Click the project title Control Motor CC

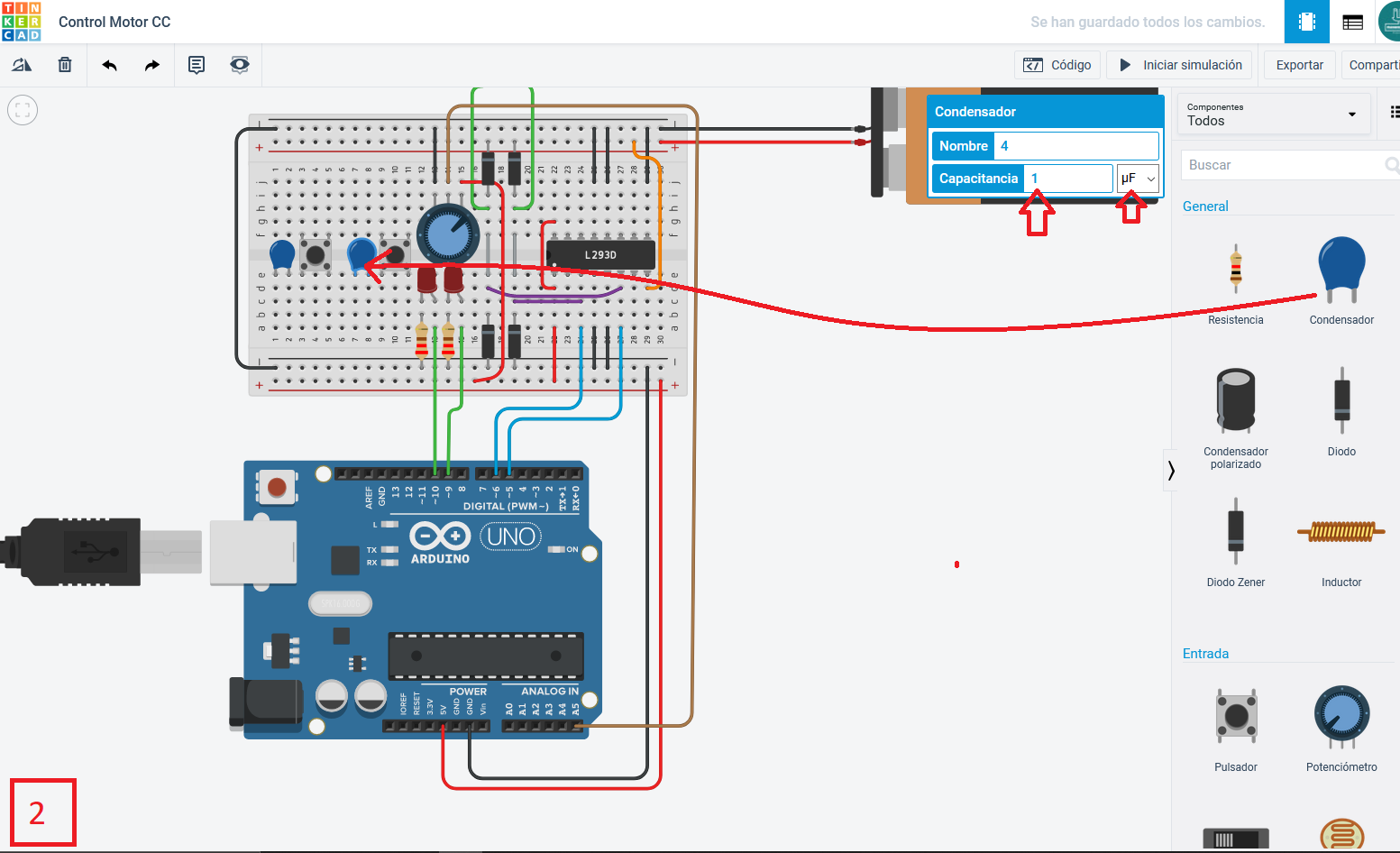click(114, 22)
